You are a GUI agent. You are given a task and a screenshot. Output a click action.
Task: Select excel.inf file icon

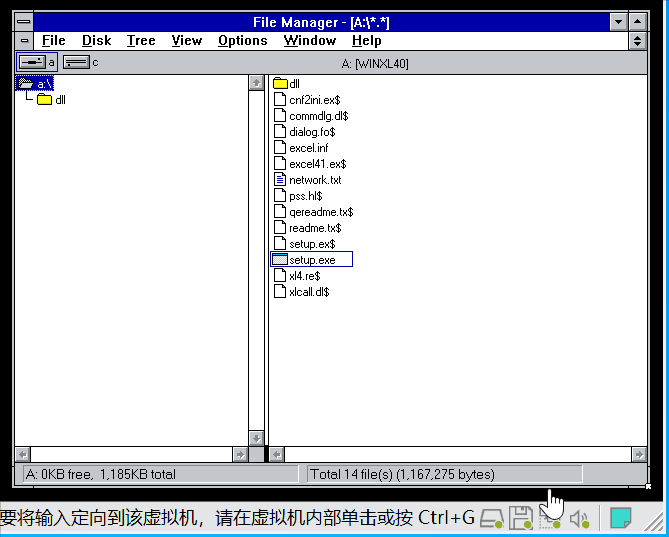pyautogui.click(x=280, y=148)
